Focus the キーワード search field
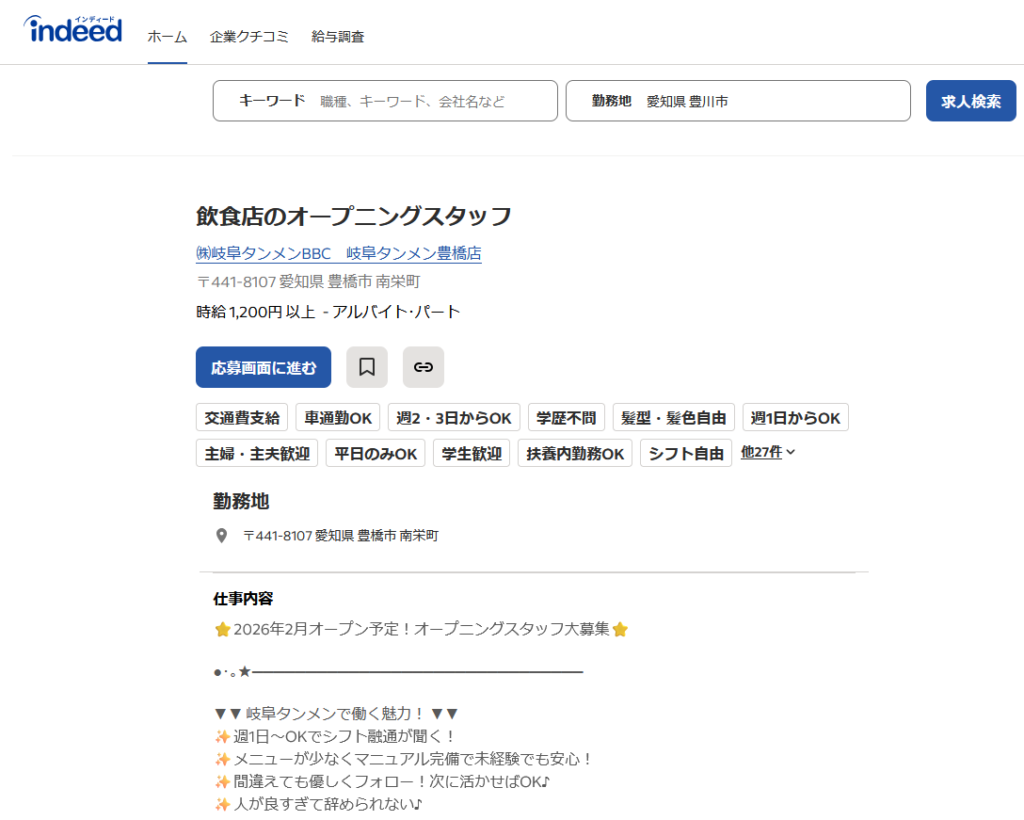1024x820 pixels. pos(385,101)
